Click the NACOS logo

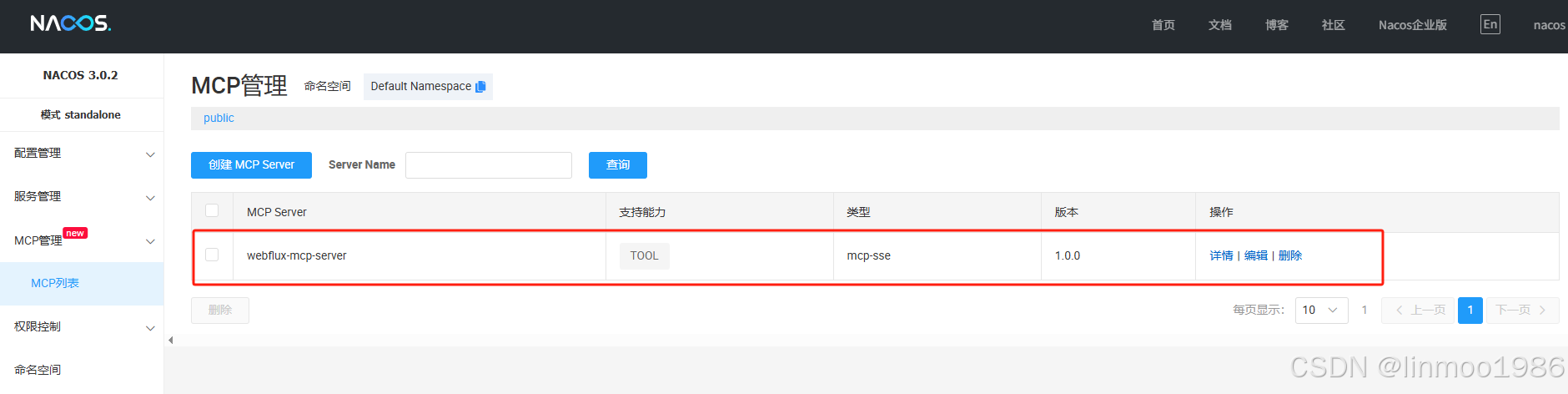71,23
